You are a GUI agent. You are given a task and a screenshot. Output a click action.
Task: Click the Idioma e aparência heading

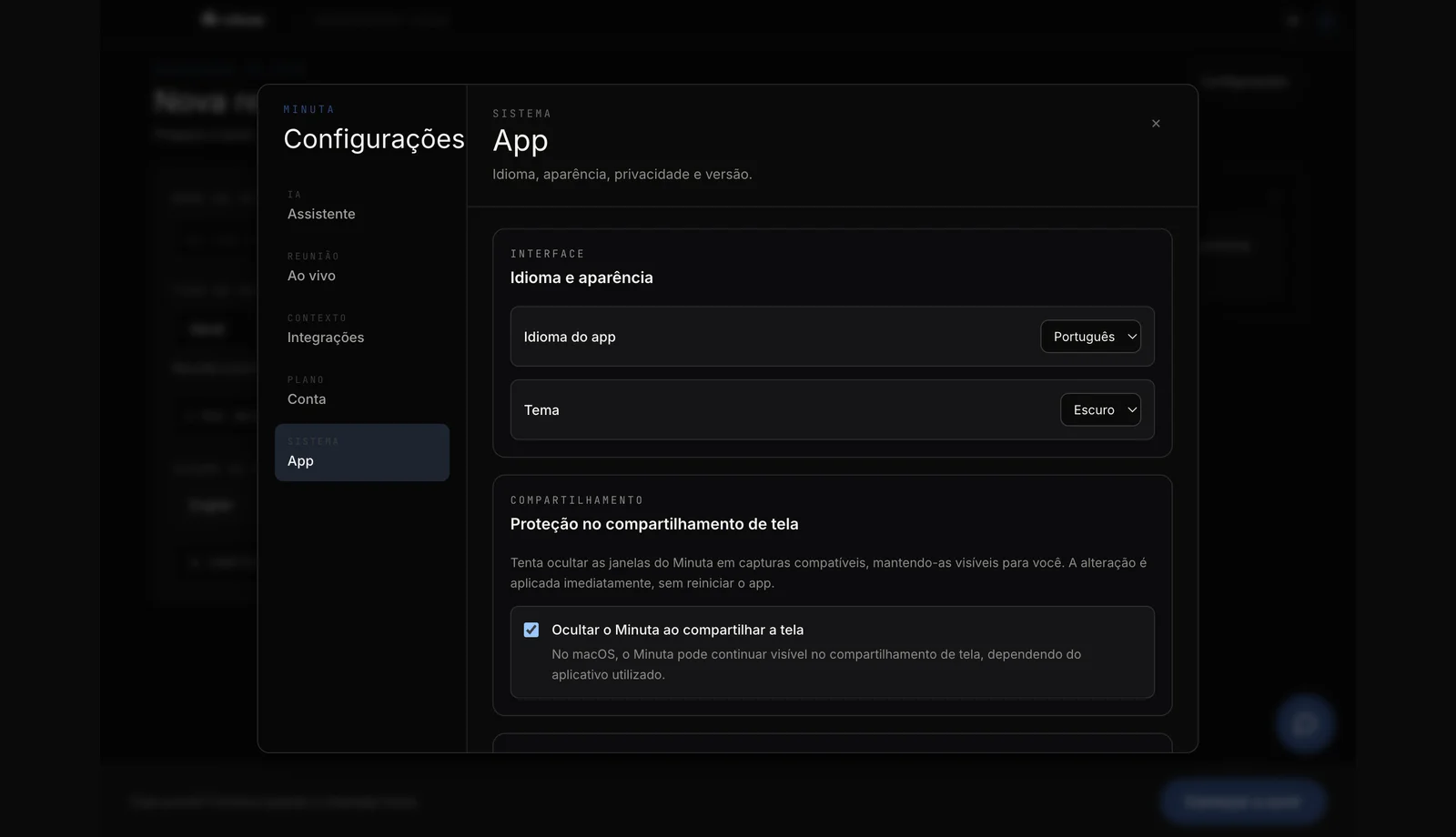(x=581, y=277)
